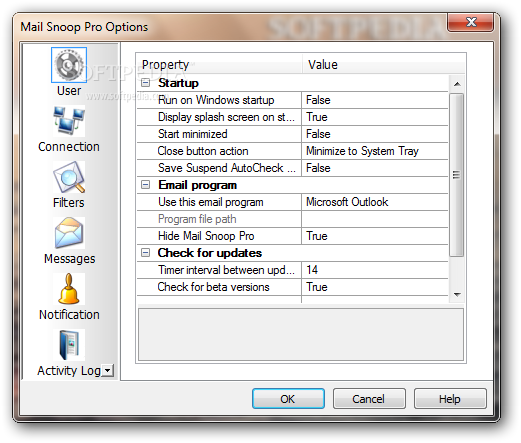Click the Microsoft Outlook value cell
Screen dimensions: 521x443
375,202
